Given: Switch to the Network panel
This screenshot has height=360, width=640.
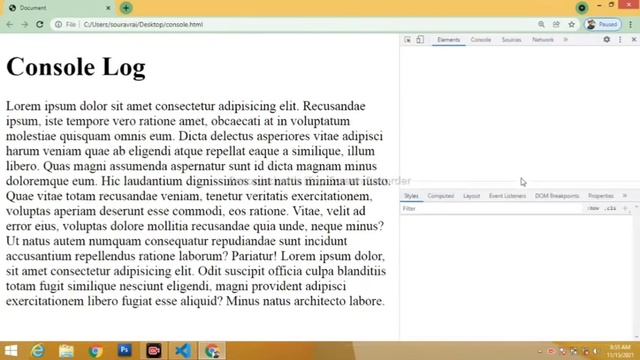Looking at the screenshot, I should coord(543,40).
